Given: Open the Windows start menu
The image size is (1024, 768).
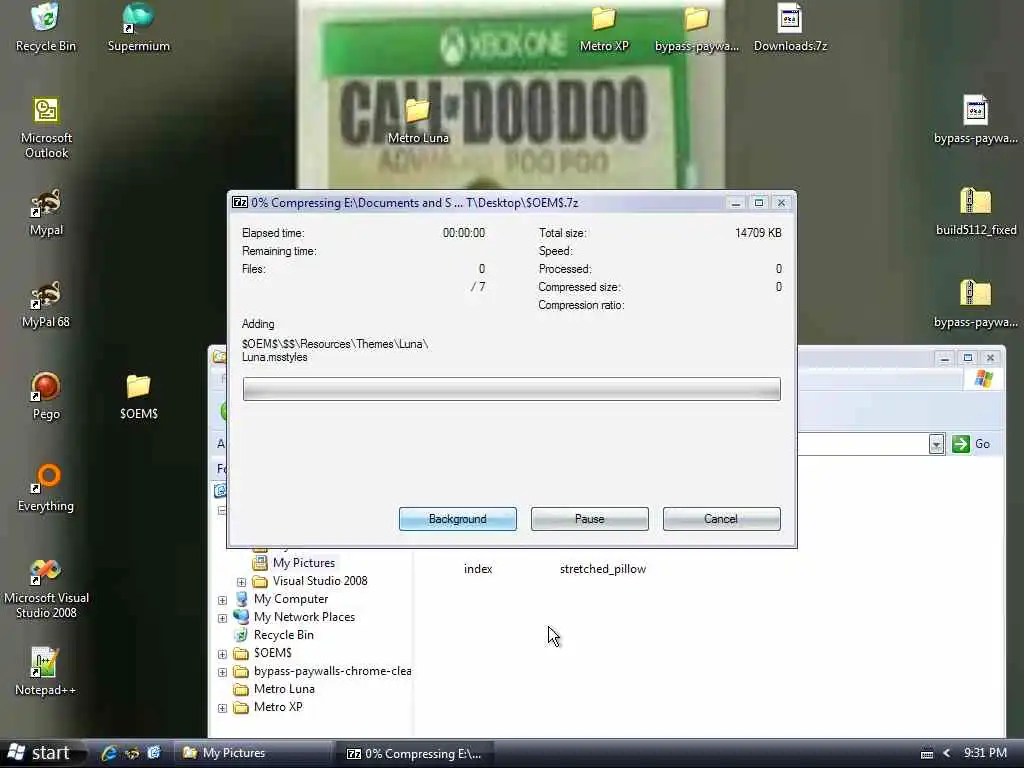Looking at the screenshot, I should [x=41, y=754].
